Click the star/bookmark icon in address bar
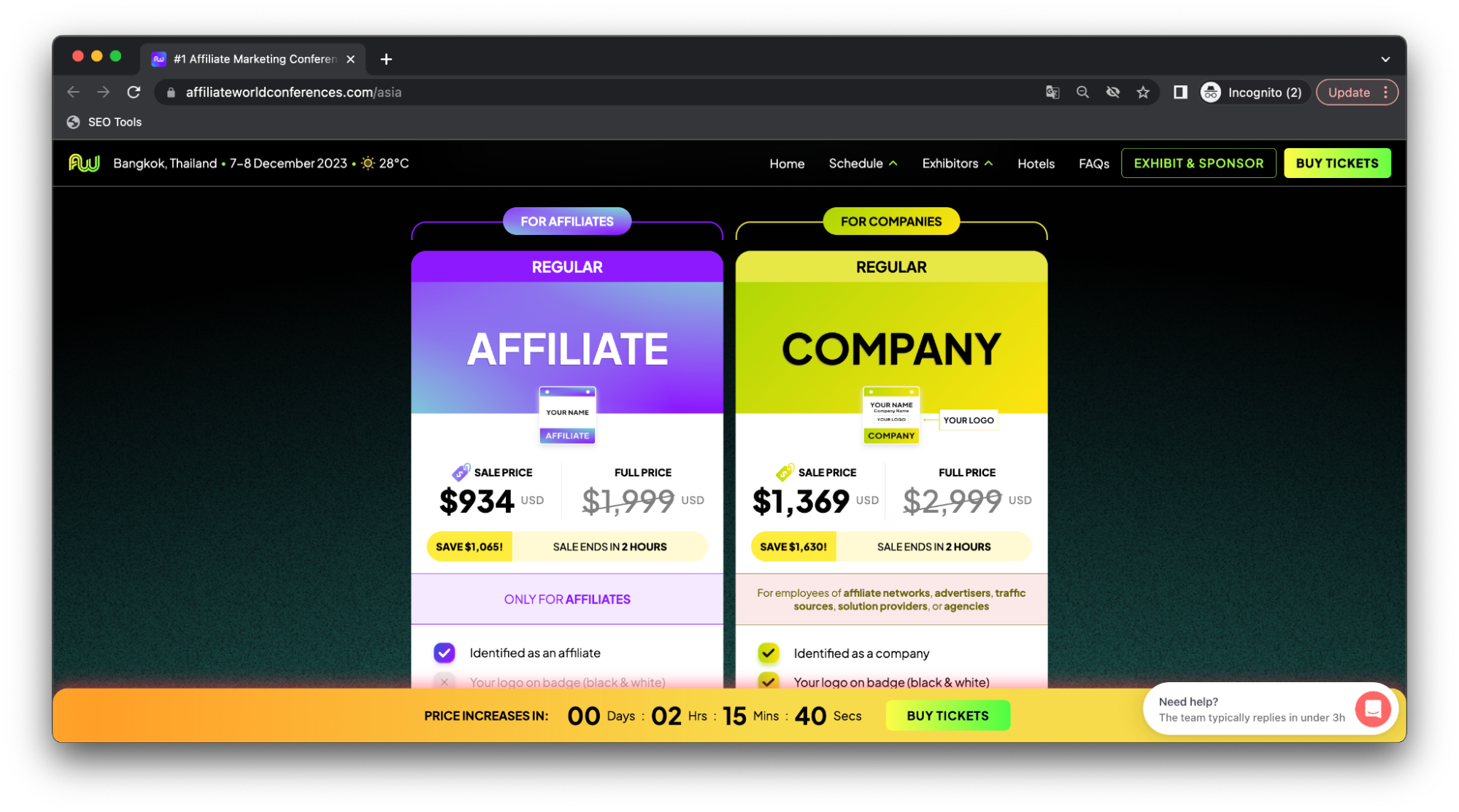This screenshot has width=1459, height=812. (1143, 92)
